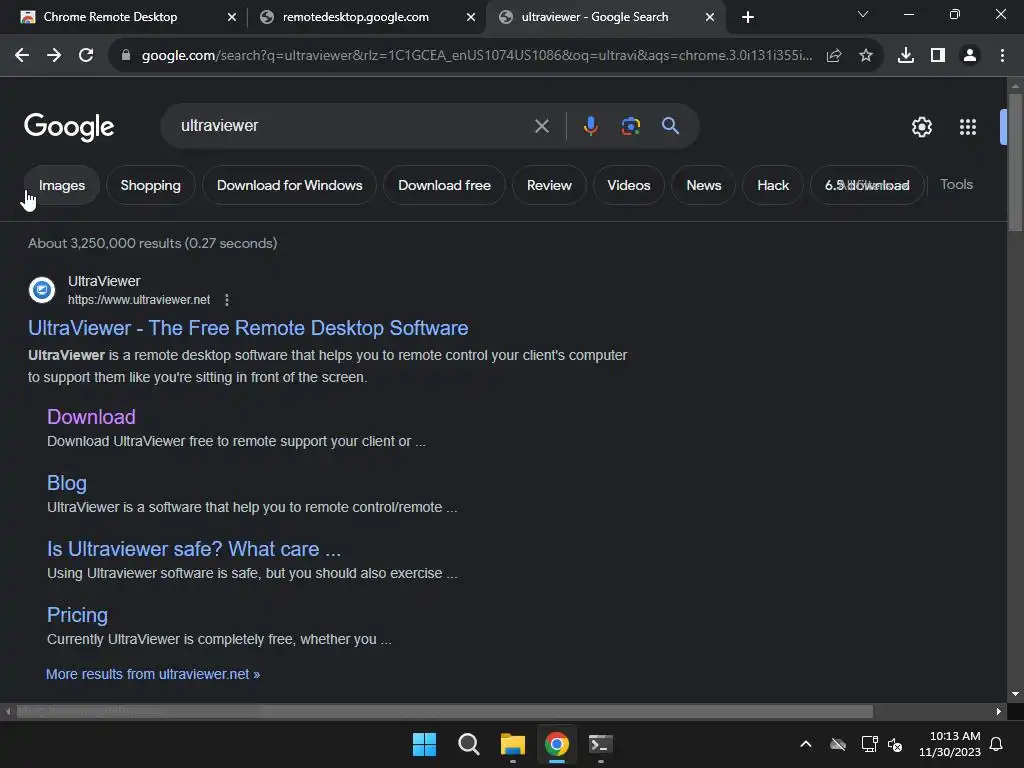Open the tab search dropdown arrow
Viewport: 1024px width, 768px height.
click(x=863, y=14)
